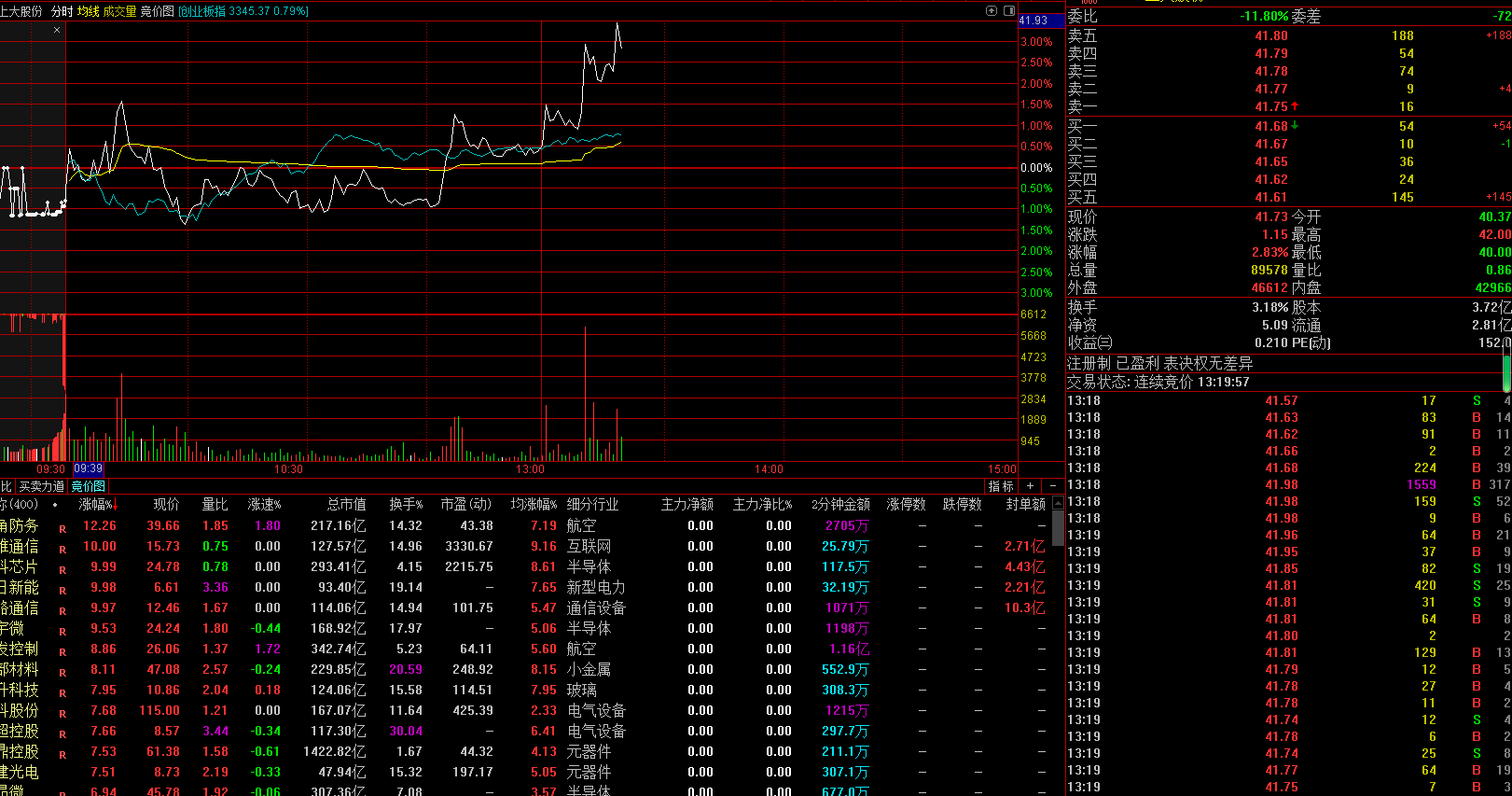1512x796 pixels.
Task: Sort by the 均涨幅% column header
Action: (x=534, y=504)
